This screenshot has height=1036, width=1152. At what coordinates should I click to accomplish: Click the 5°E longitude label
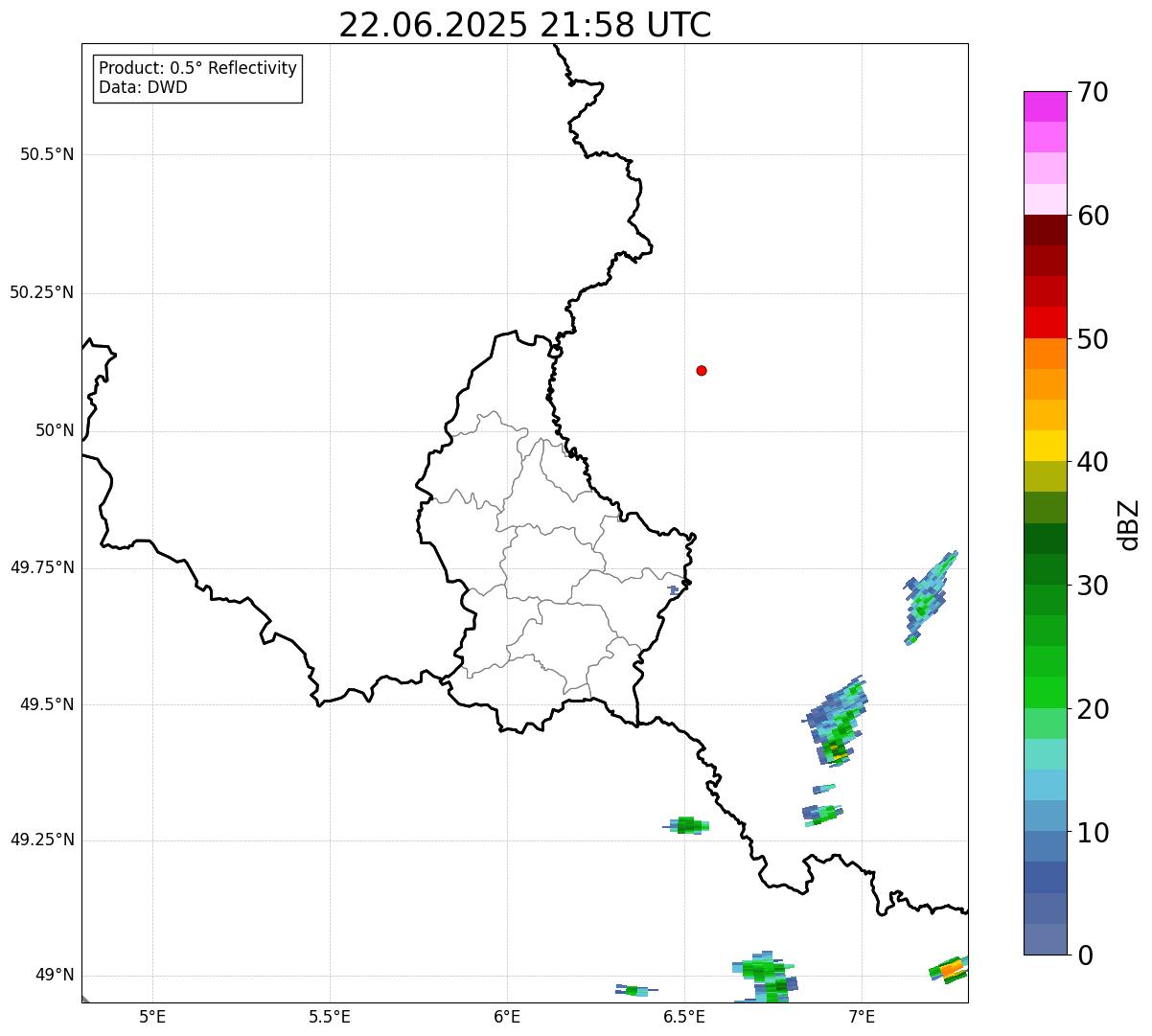point(152,1016)
